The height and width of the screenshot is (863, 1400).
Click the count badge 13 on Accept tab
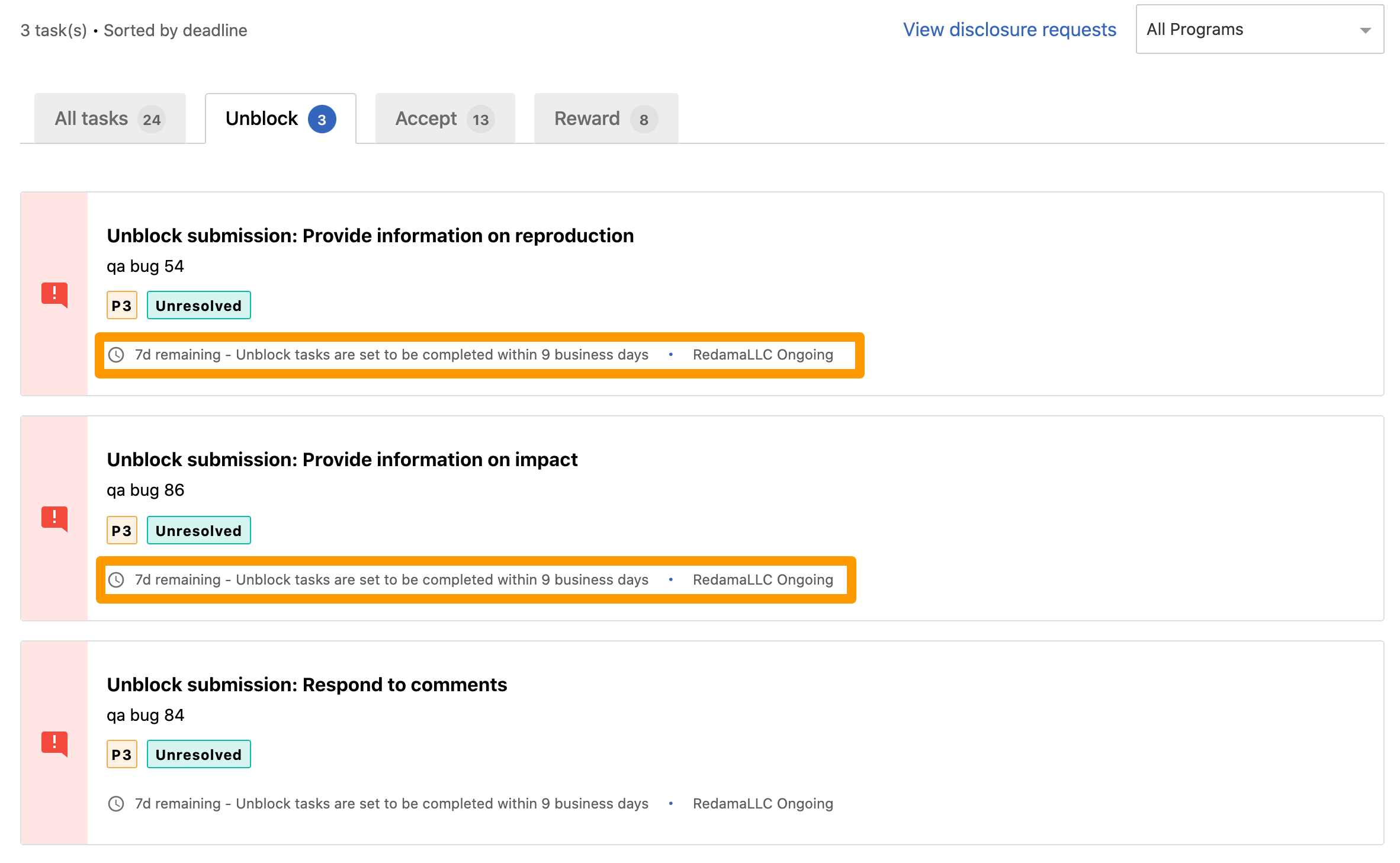(x=481, y=120)
